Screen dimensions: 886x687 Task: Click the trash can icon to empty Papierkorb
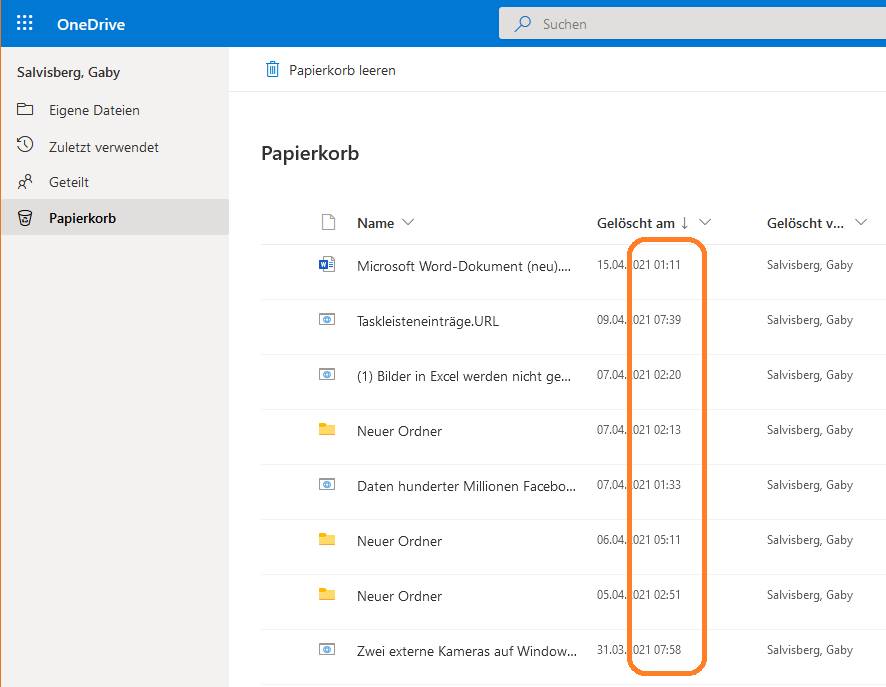(273, 70)
